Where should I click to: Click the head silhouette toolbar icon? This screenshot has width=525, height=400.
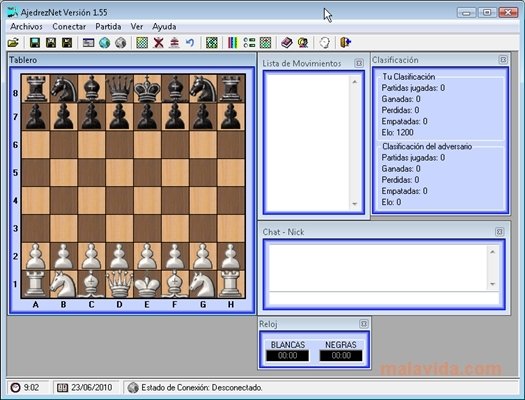click(x=324, y=43)
